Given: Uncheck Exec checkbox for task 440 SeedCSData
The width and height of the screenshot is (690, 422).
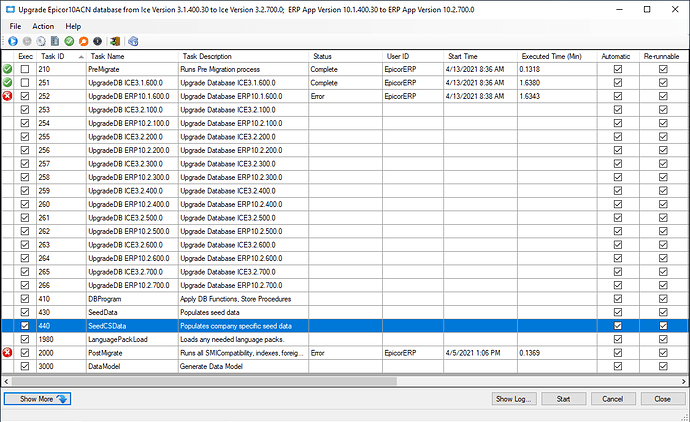Looking at the screenshot, I should pos(25,326).
